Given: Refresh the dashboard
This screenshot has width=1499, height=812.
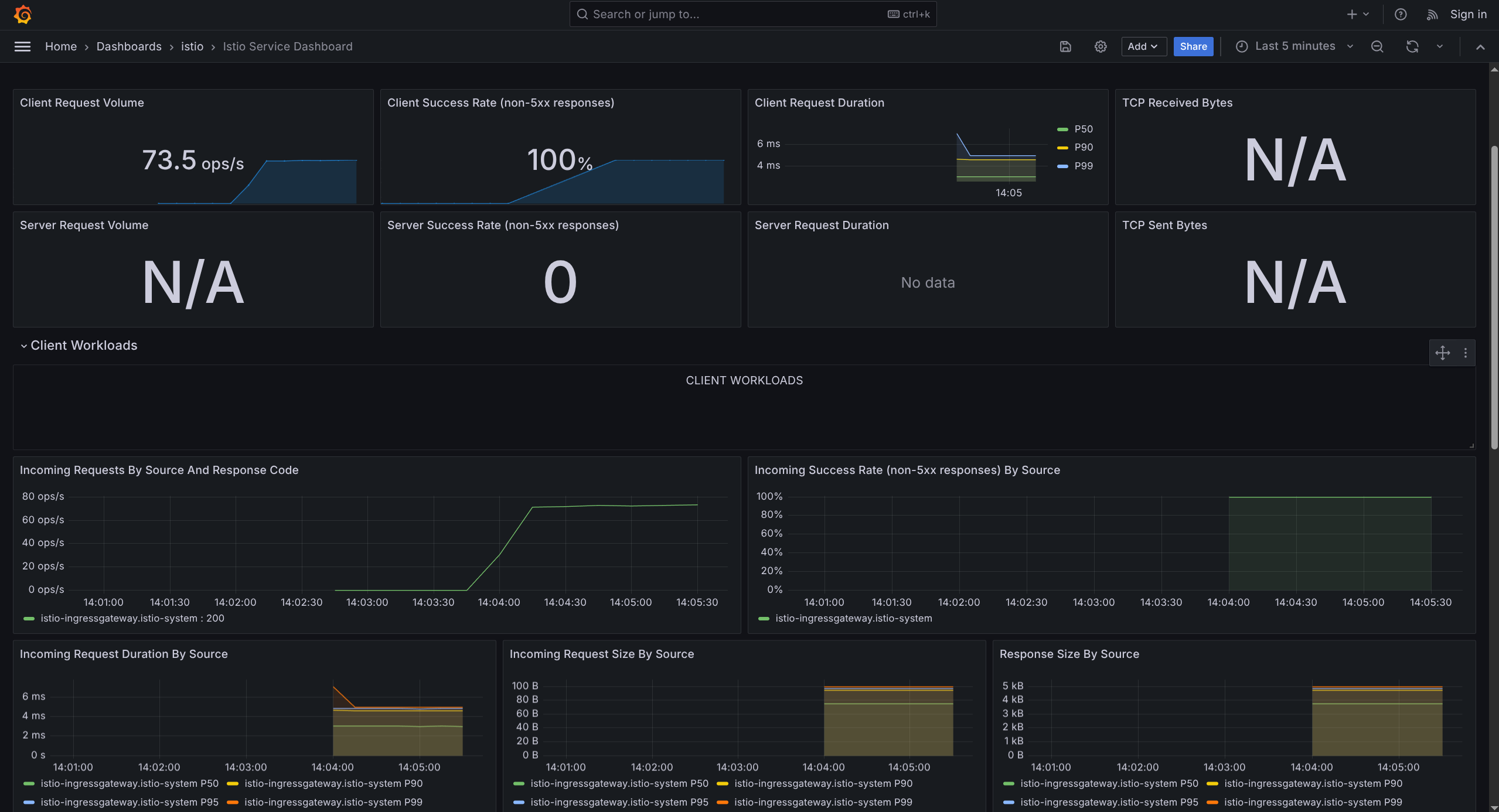Looking at the screenshot, I should pyautogui.click(x=1413, y=46).
